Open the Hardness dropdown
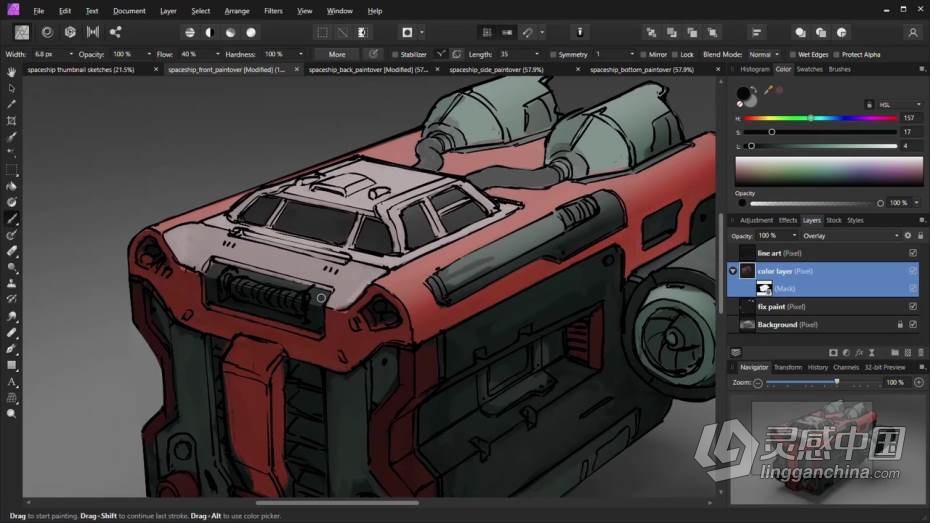The width and height of the screenshot is (930, 523). tap(301, 54)
